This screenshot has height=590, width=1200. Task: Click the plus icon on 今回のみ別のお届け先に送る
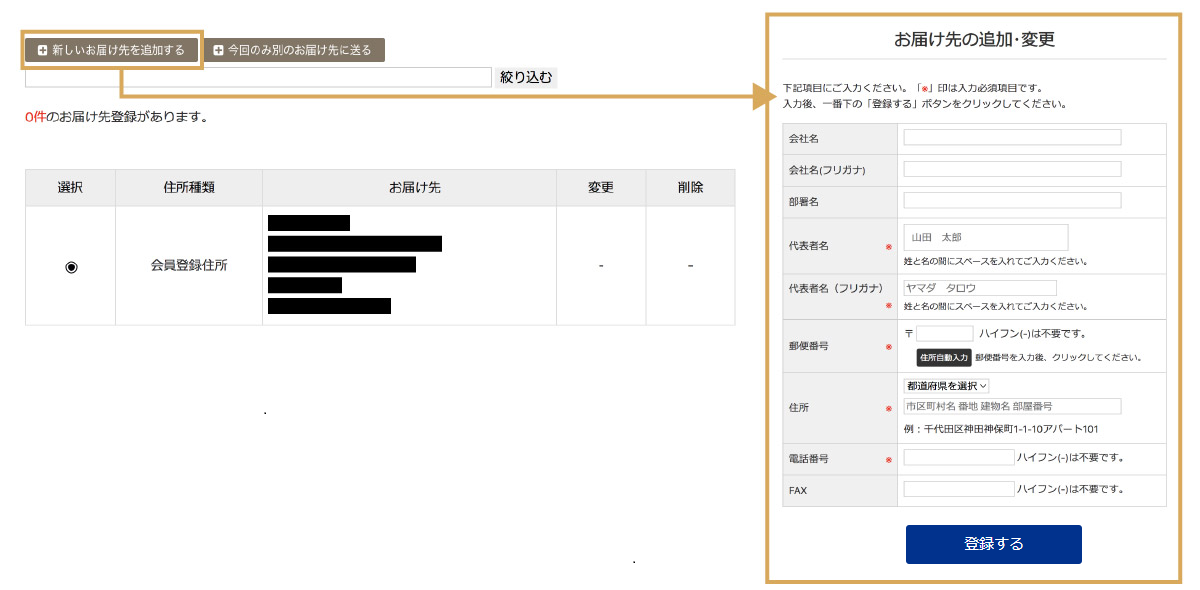218,50
